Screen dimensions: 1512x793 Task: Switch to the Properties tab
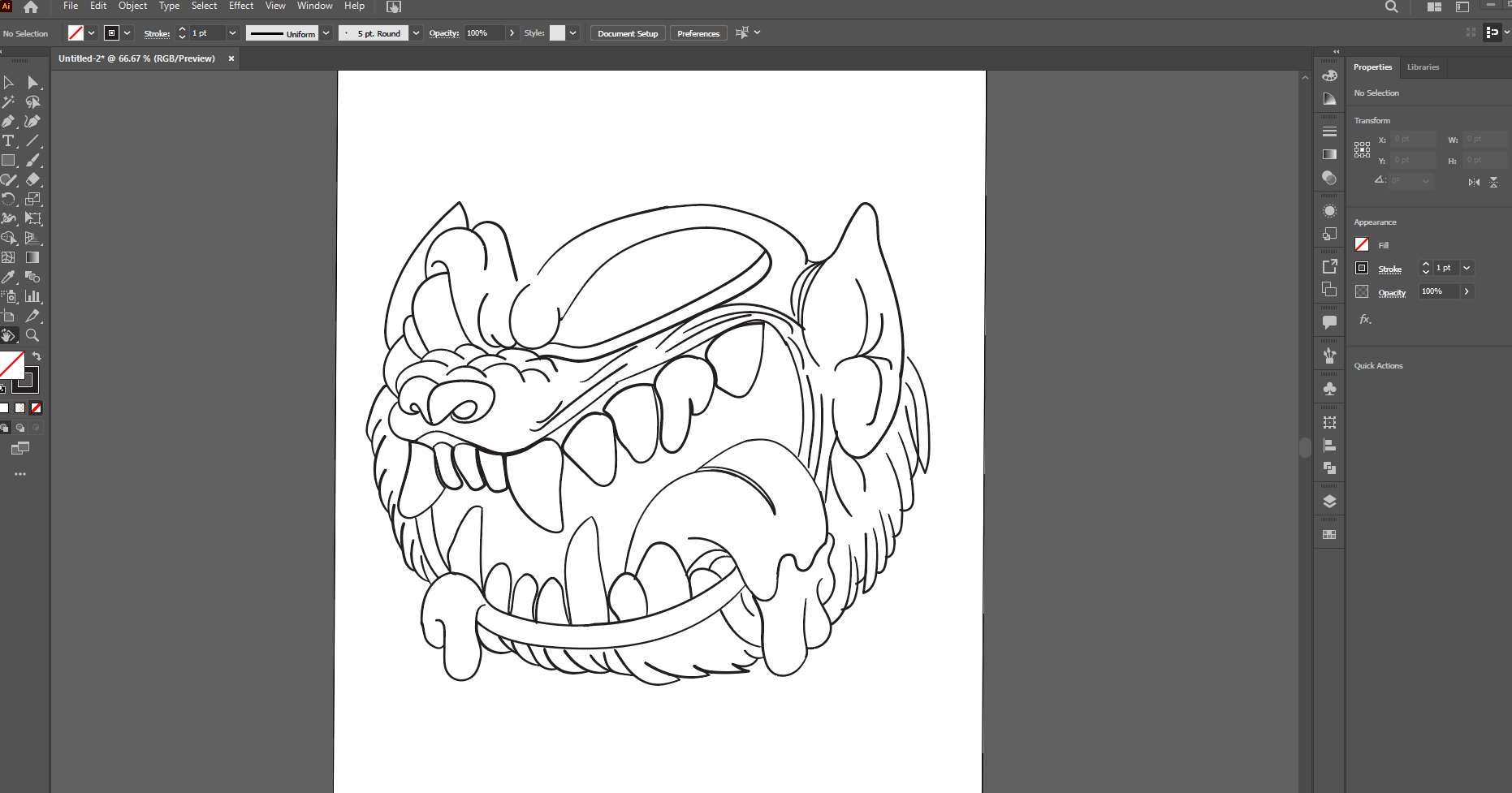(1372, 67)
